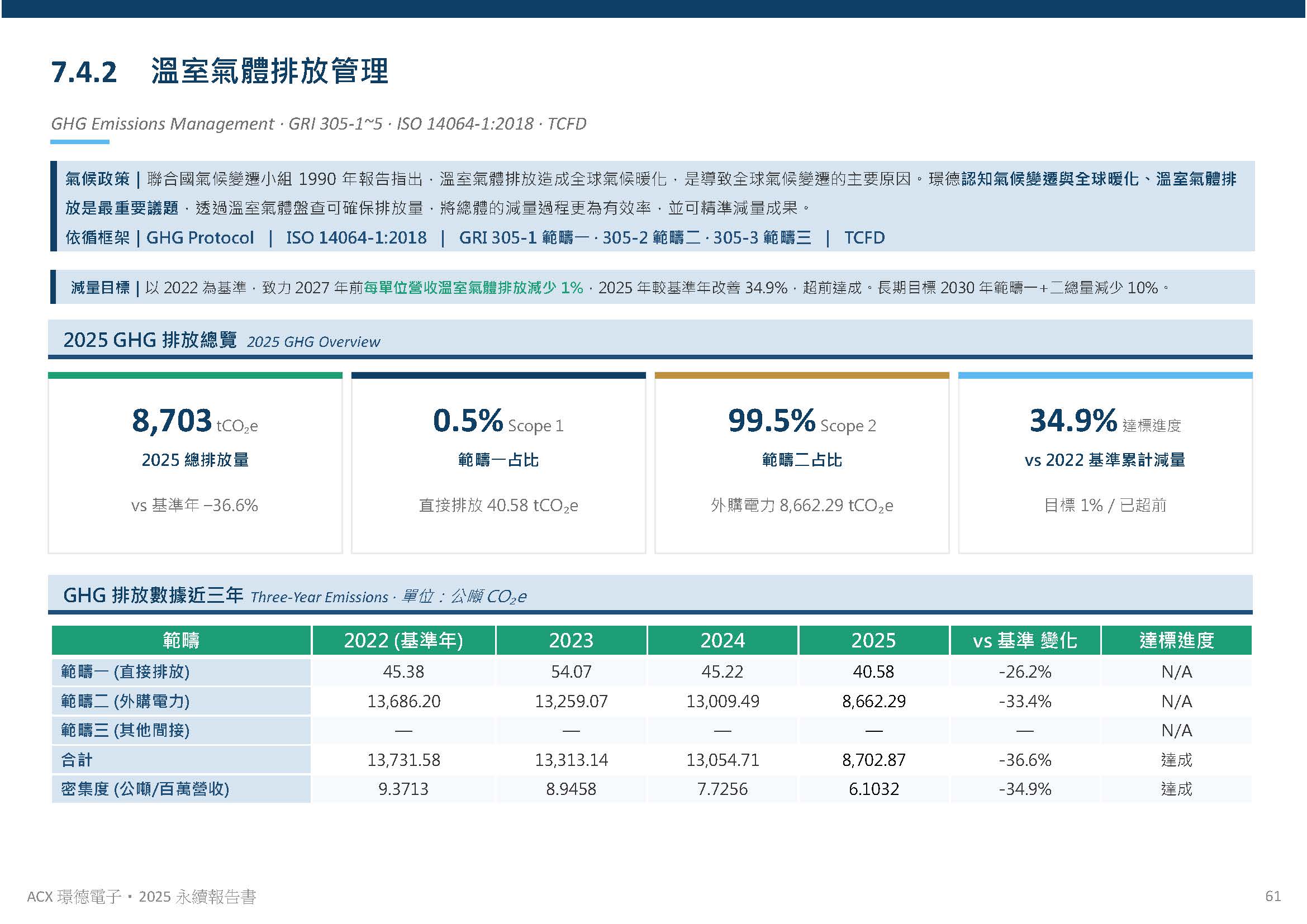Click the 2025 總排放量 card label
This screenshot has width=1307, height=924.
point(195,460)
